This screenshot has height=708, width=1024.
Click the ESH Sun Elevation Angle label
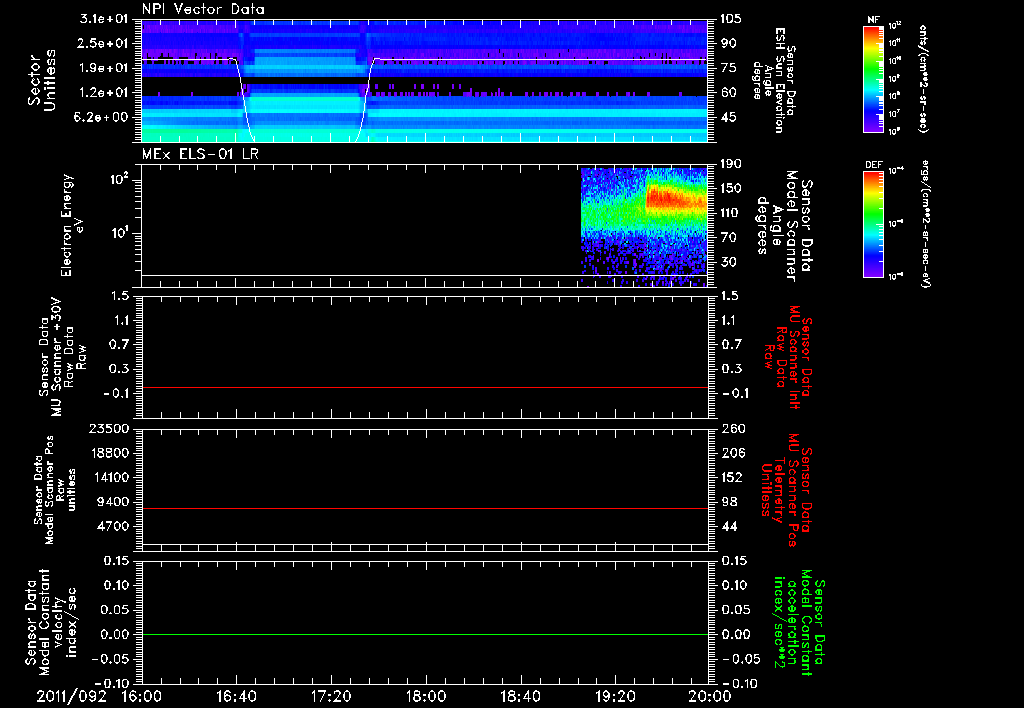coord(773,80)
